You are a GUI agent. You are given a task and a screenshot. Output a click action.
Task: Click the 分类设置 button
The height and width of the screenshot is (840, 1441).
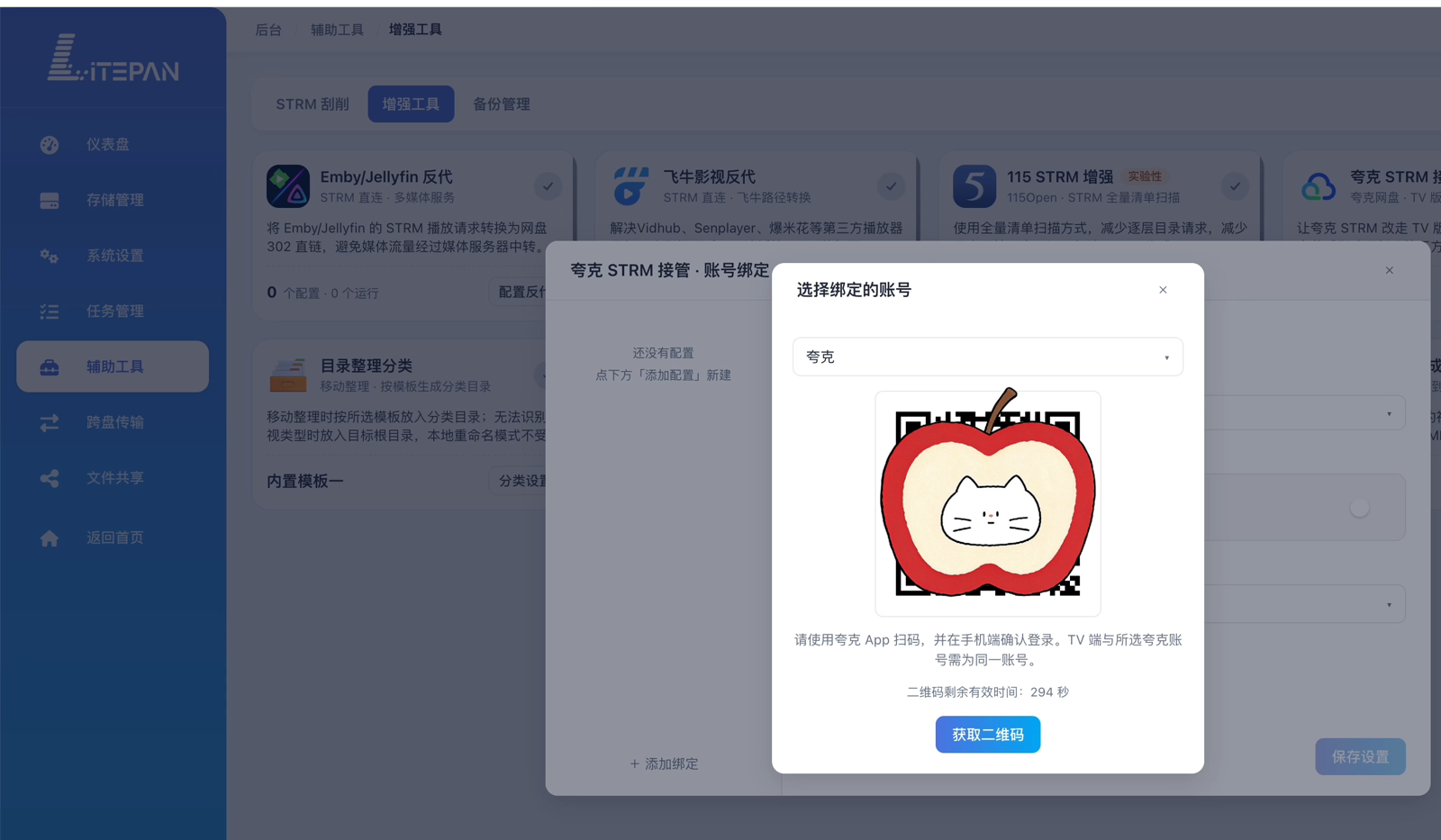coord(519,481)
